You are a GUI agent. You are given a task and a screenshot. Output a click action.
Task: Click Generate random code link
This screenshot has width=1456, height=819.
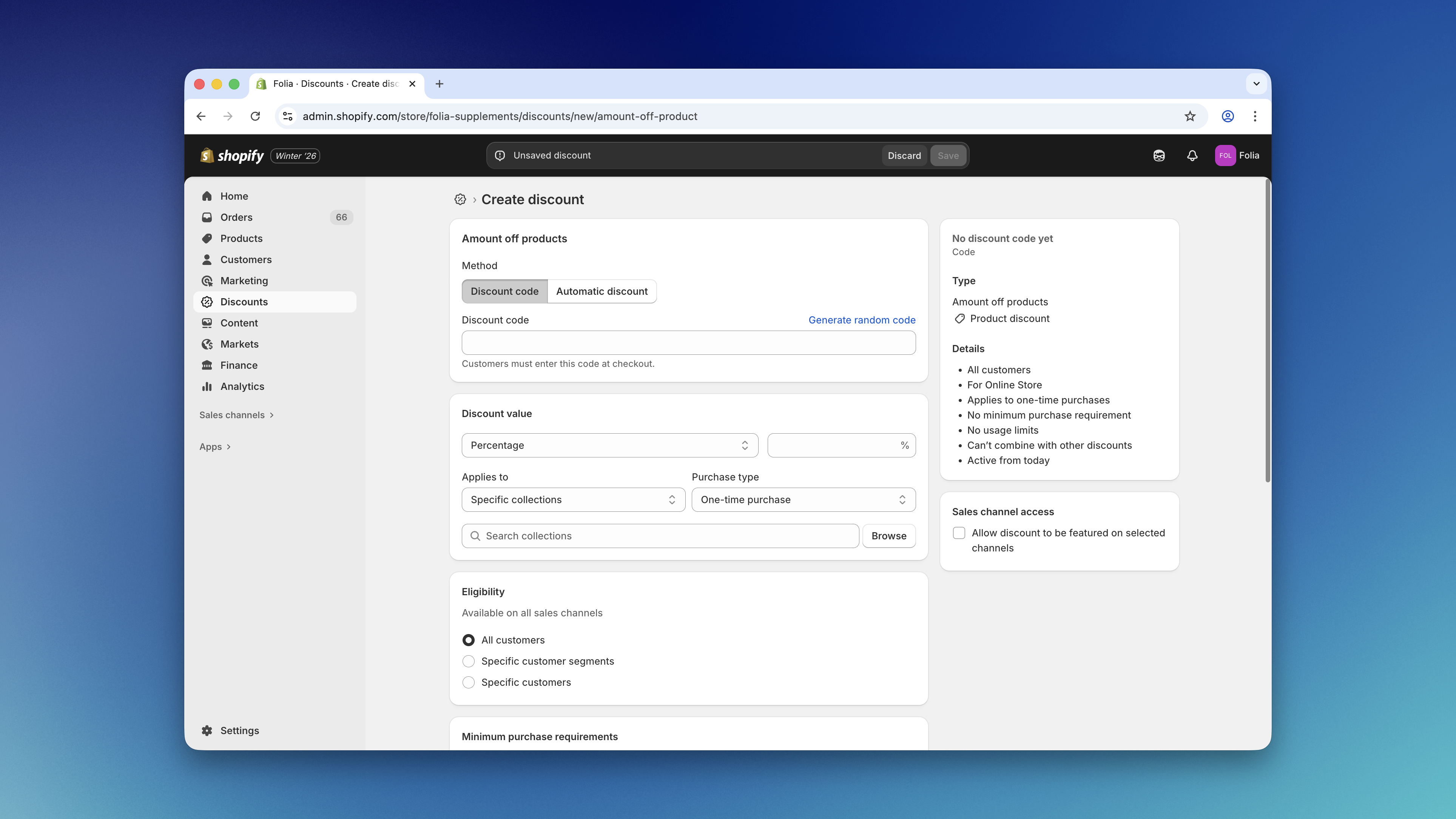tap(861, 320)
